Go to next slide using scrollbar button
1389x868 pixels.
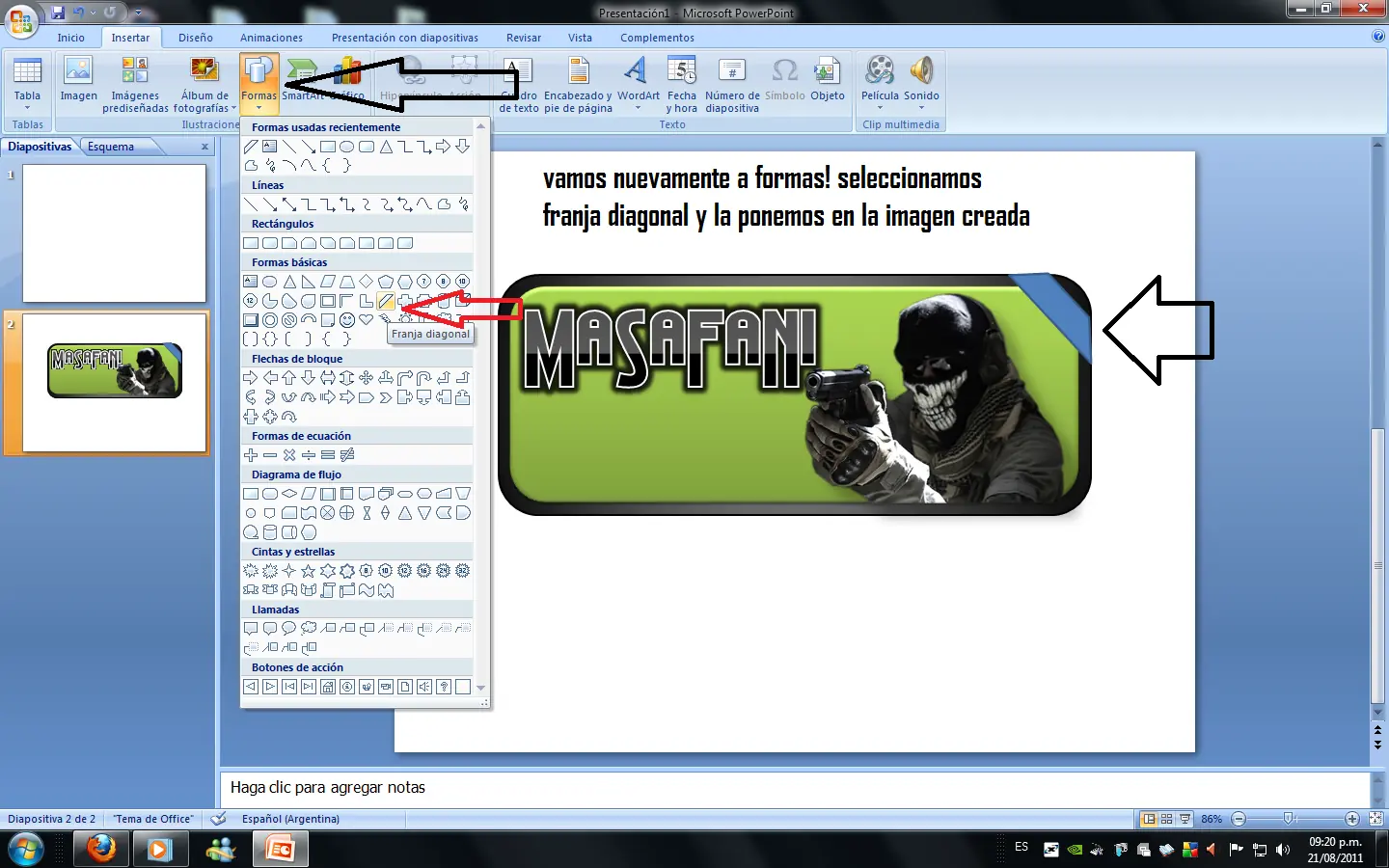pyautogui.click(x=1377, y=746)
